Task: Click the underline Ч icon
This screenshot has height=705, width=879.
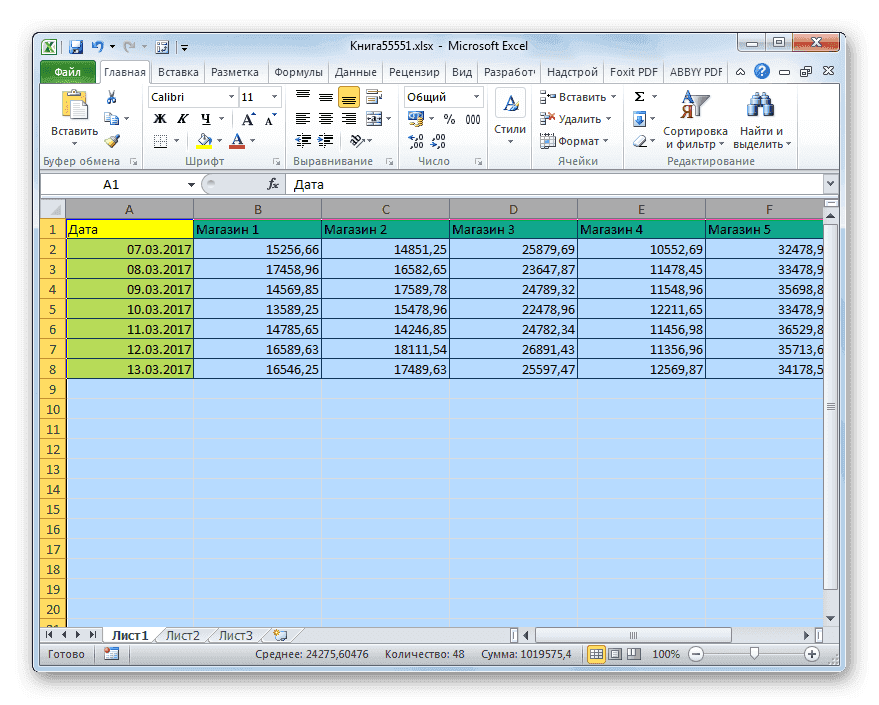Action: [x=204, y=119]
